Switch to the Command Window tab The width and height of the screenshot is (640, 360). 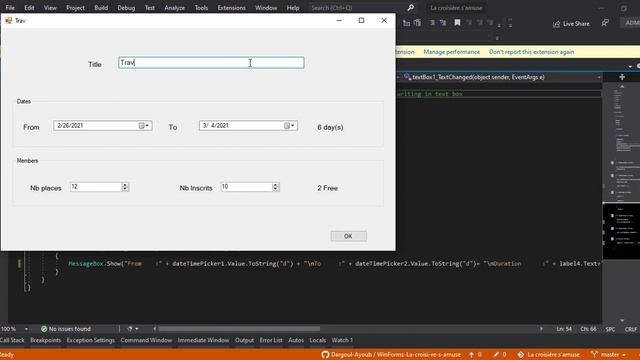click(x=146, y=340)
